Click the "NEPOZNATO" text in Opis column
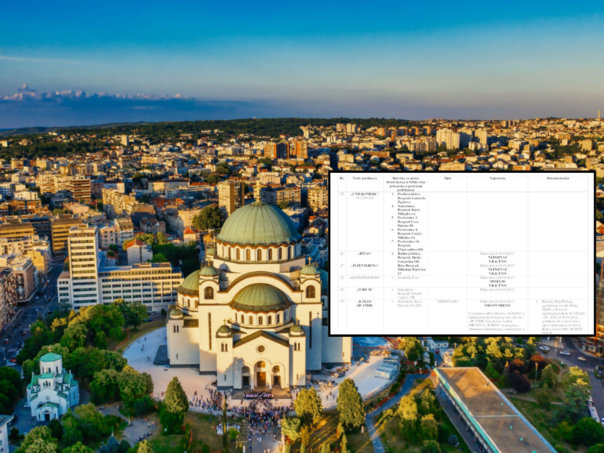This screenshot has width=604, height=453. [x=447, y=300]
